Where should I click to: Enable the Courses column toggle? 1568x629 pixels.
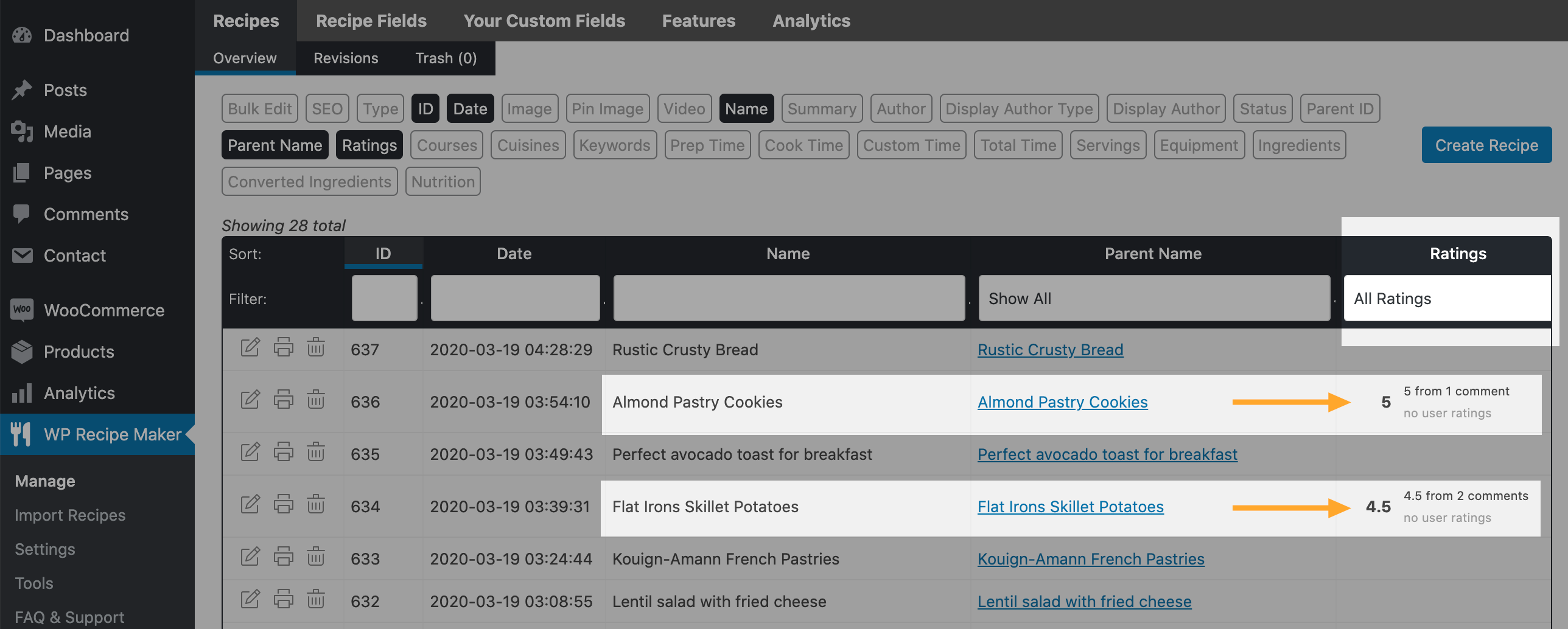pos(447,145)
